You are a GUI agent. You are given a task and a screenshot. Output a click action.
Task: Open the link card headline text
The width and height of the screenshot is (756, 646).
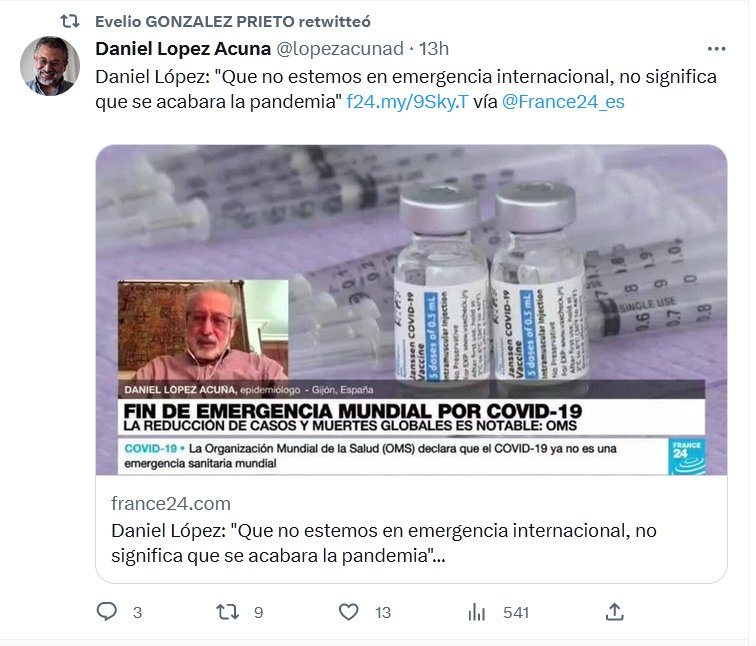[384, 543]
